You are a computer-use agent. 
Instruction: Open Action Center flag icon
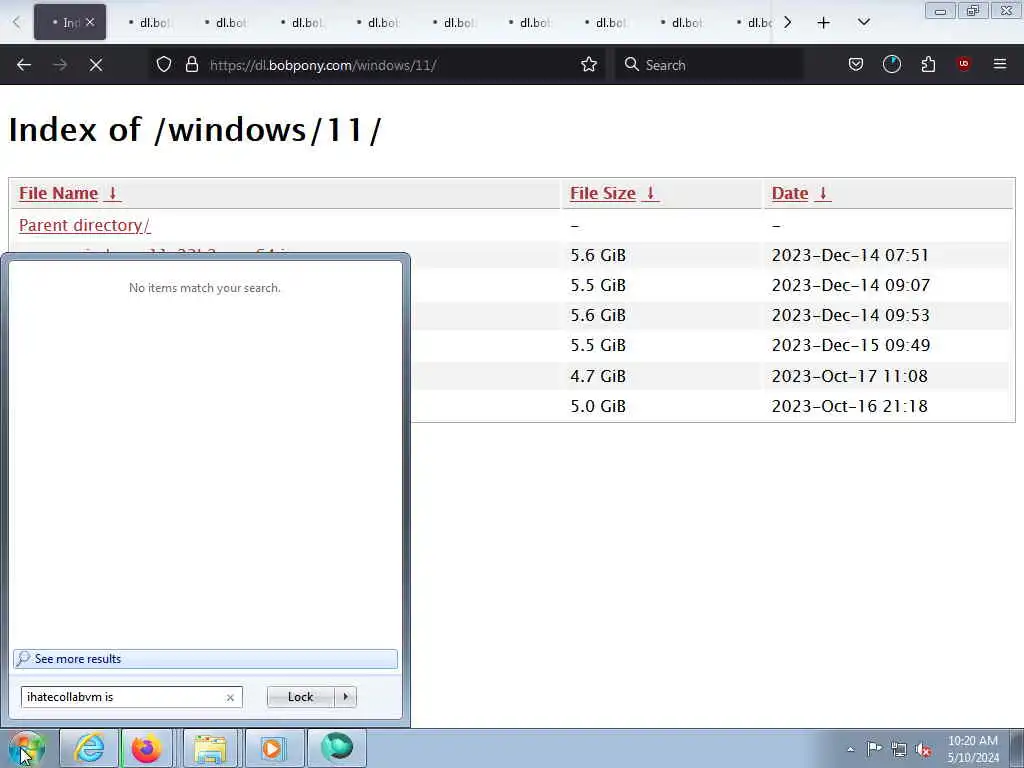[874, 748]
